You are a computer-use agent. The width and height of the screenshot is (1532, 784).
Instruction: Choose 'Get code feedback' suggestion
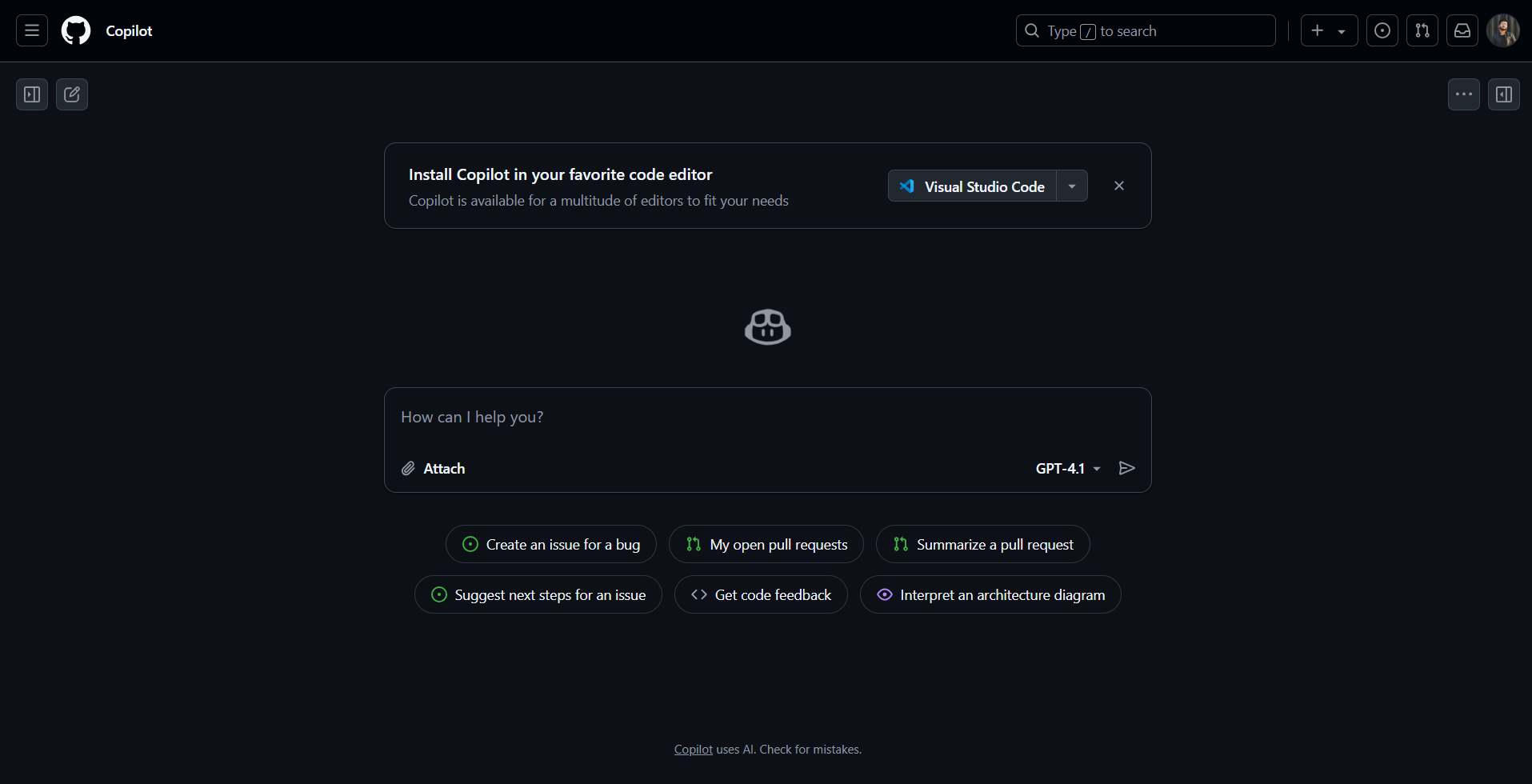point(761,594)
